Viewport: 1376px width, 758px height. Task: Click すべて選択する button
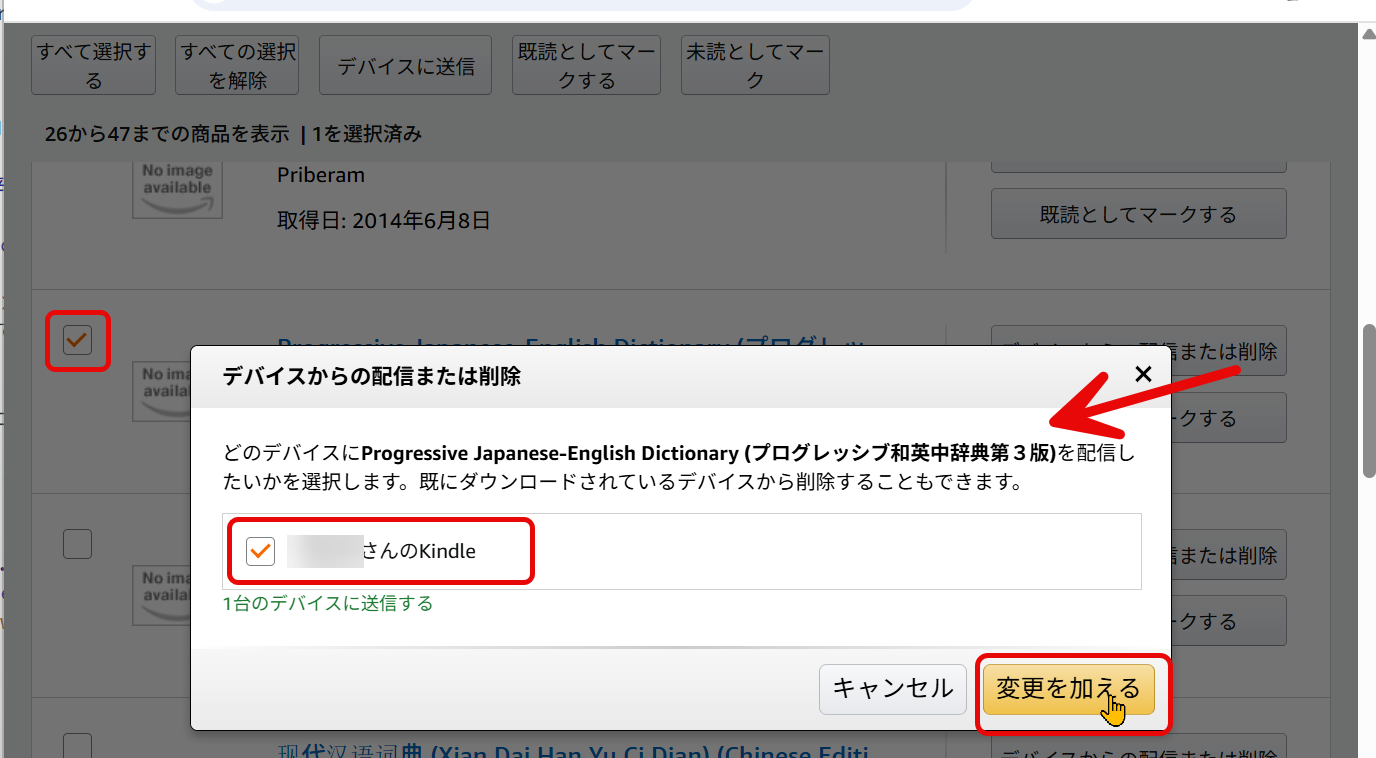[93, 64]
